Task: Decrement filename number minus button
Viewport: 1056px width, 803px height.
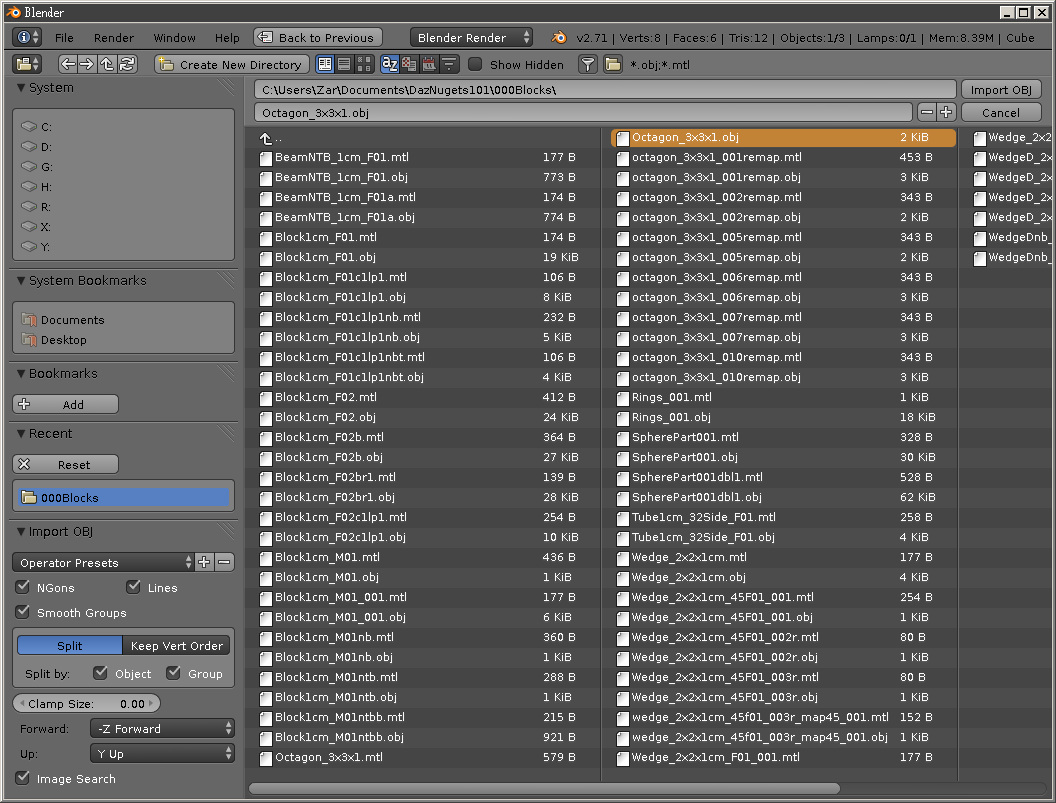Action: pyautogui.click(x=927, y=113)
